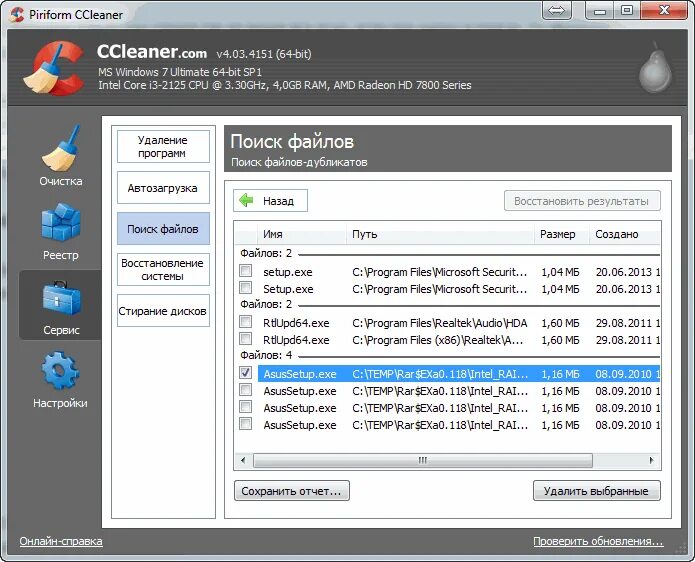Open Автозагрузка tab
695x562 pixels.
point(163,188)
